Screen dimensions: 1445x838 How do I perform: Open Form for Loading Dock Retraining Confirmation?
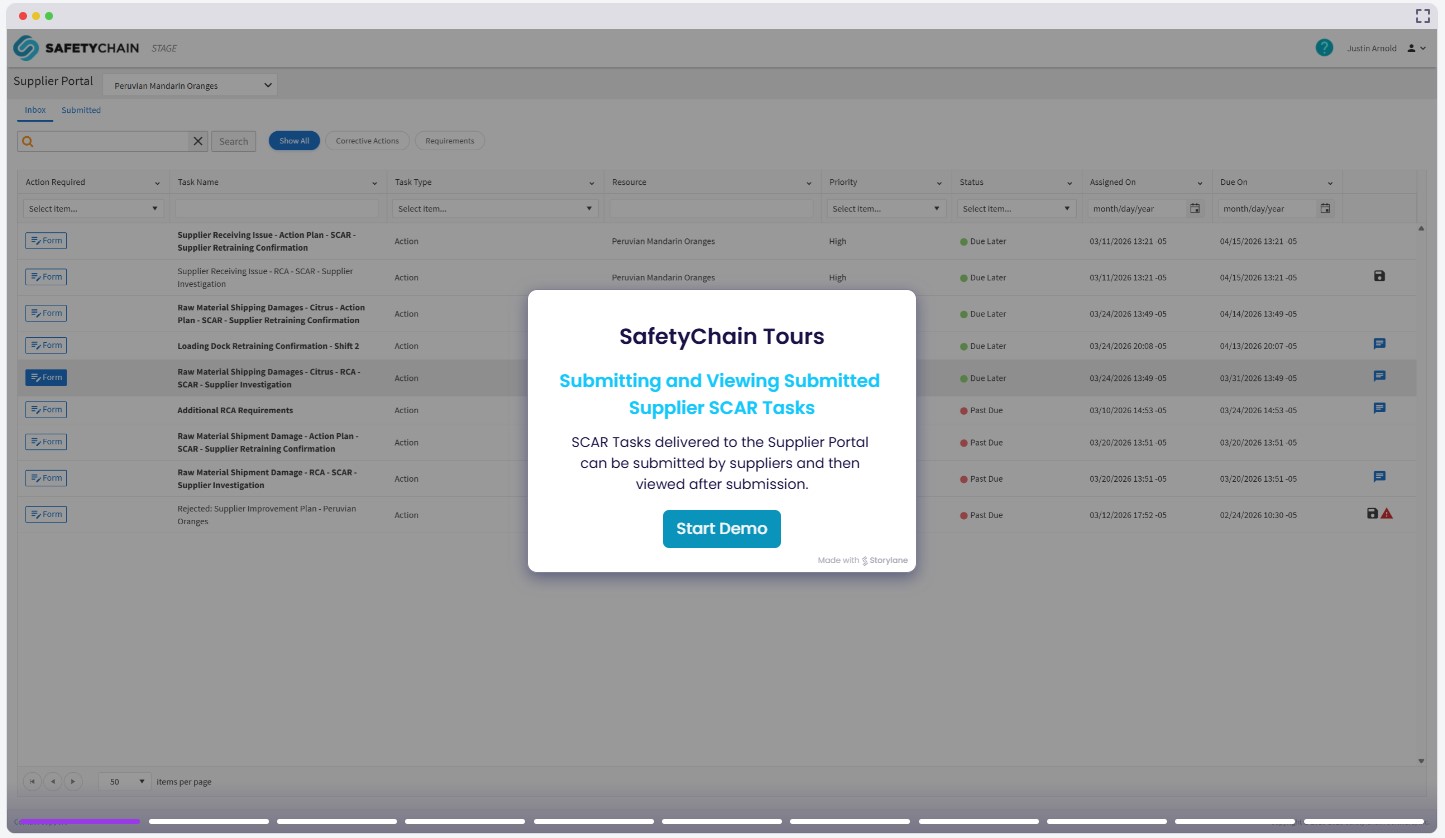(46, 345)
